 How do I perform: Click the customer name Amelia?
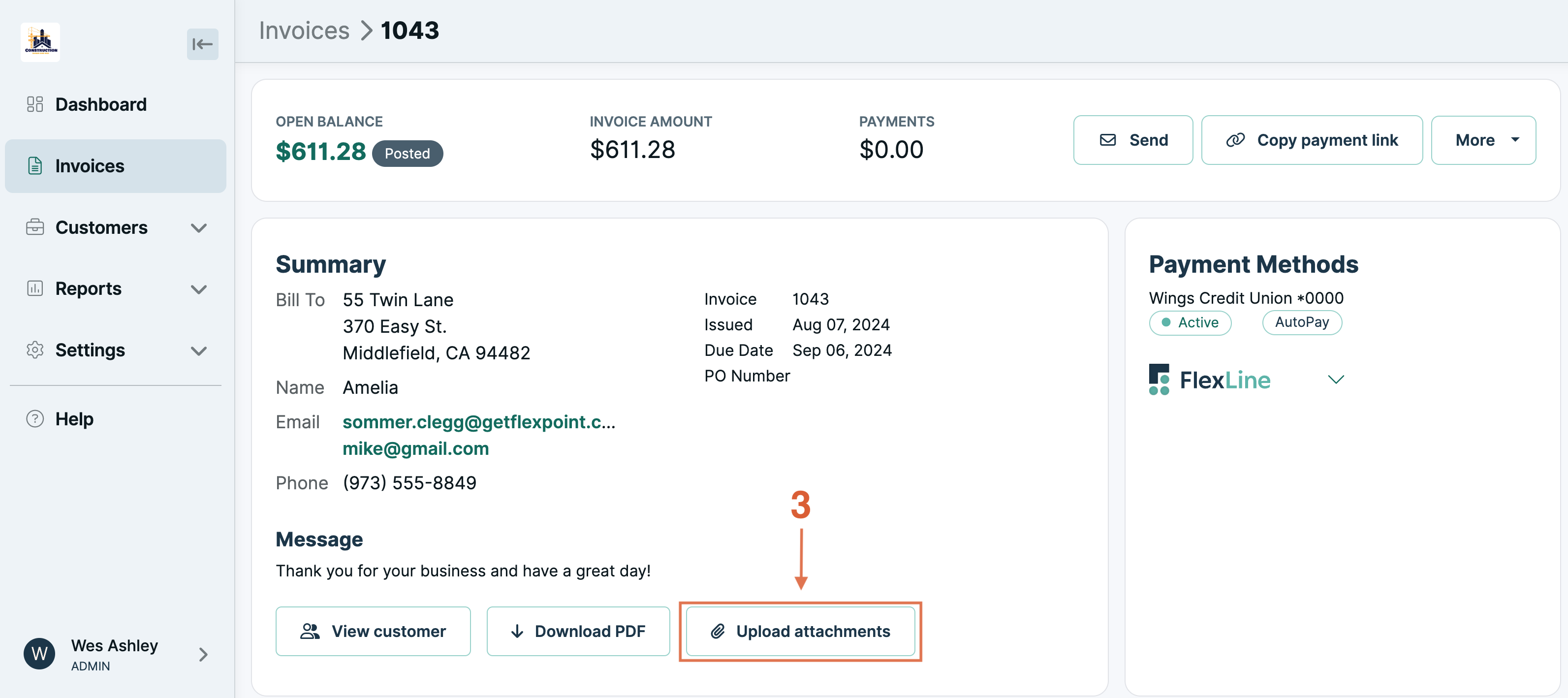370,387
